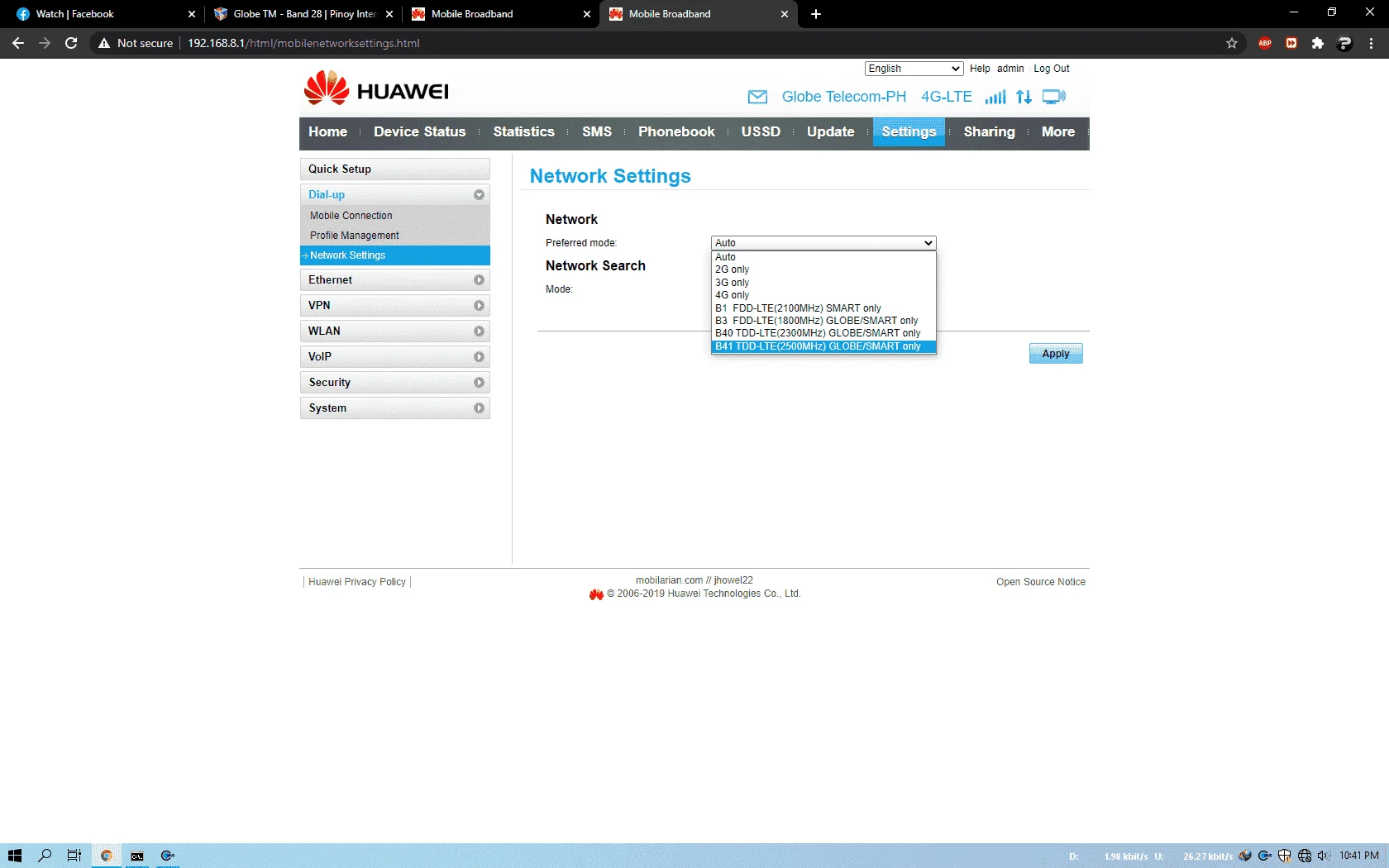The width and height of the screenshot is (1389, 868).
Task: Open the Windows Start menu
Action: point(14,856)
